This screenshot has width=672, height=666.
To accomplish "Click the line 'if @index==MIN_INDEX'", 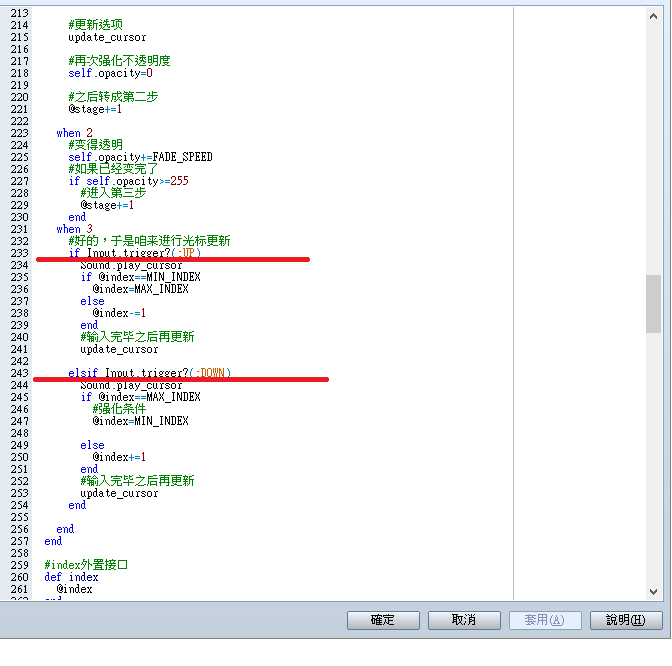I will 140,277.
